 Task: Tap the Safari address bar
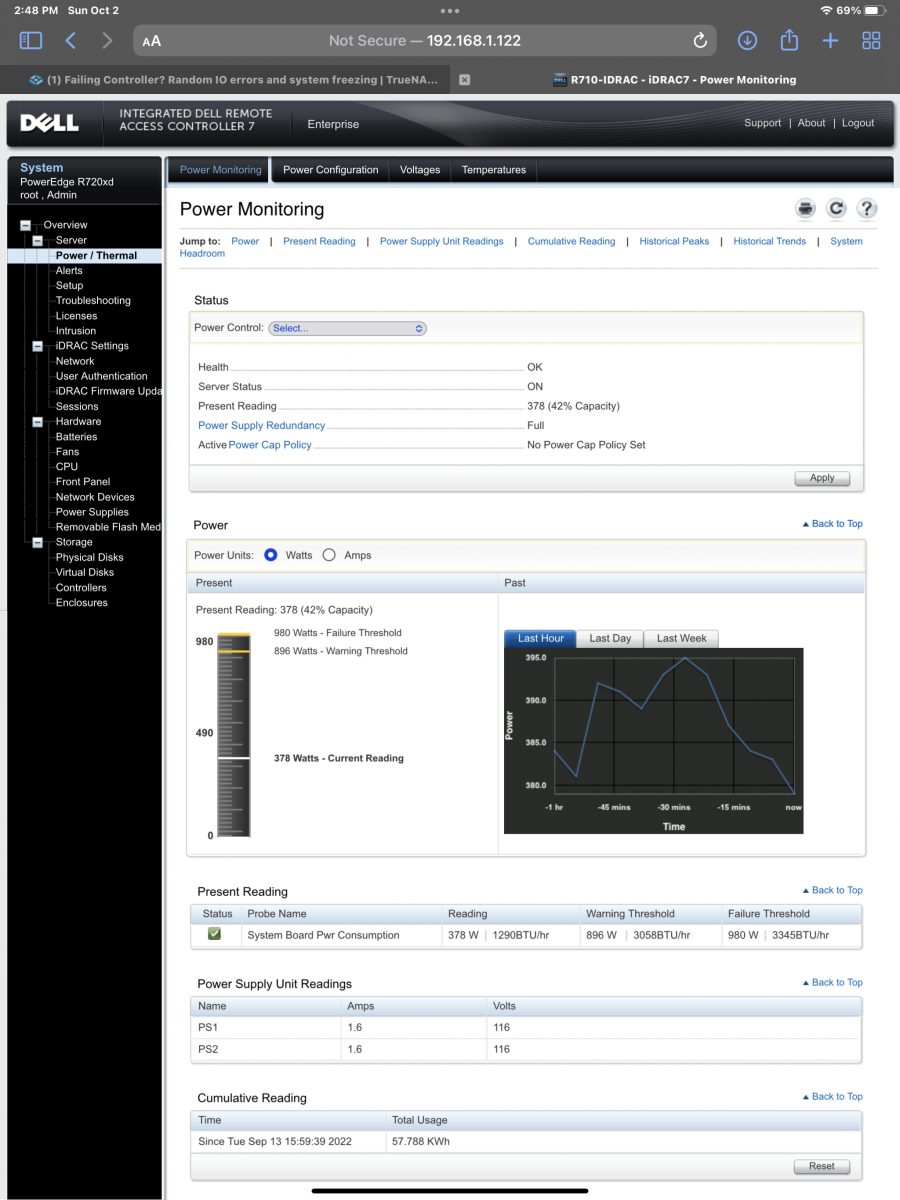point(425,41)
